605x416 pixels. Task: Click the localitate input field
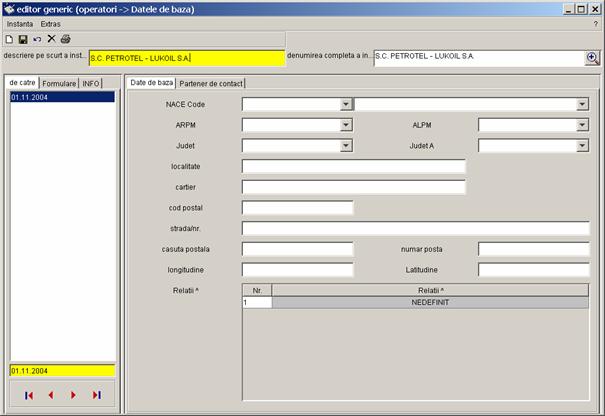pyautogui.click(x=353, y=166)
